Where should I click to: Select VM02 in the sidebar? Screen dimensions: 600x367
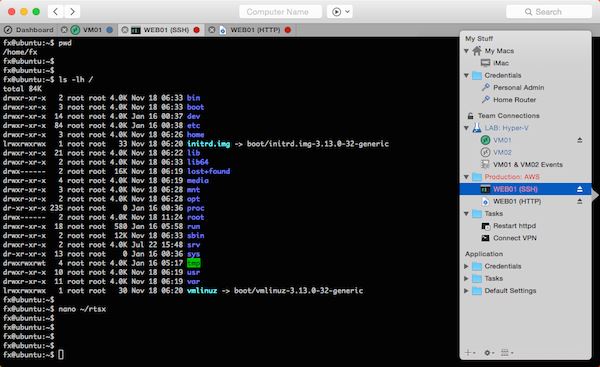pyautogui.click(x=502, y=153)
